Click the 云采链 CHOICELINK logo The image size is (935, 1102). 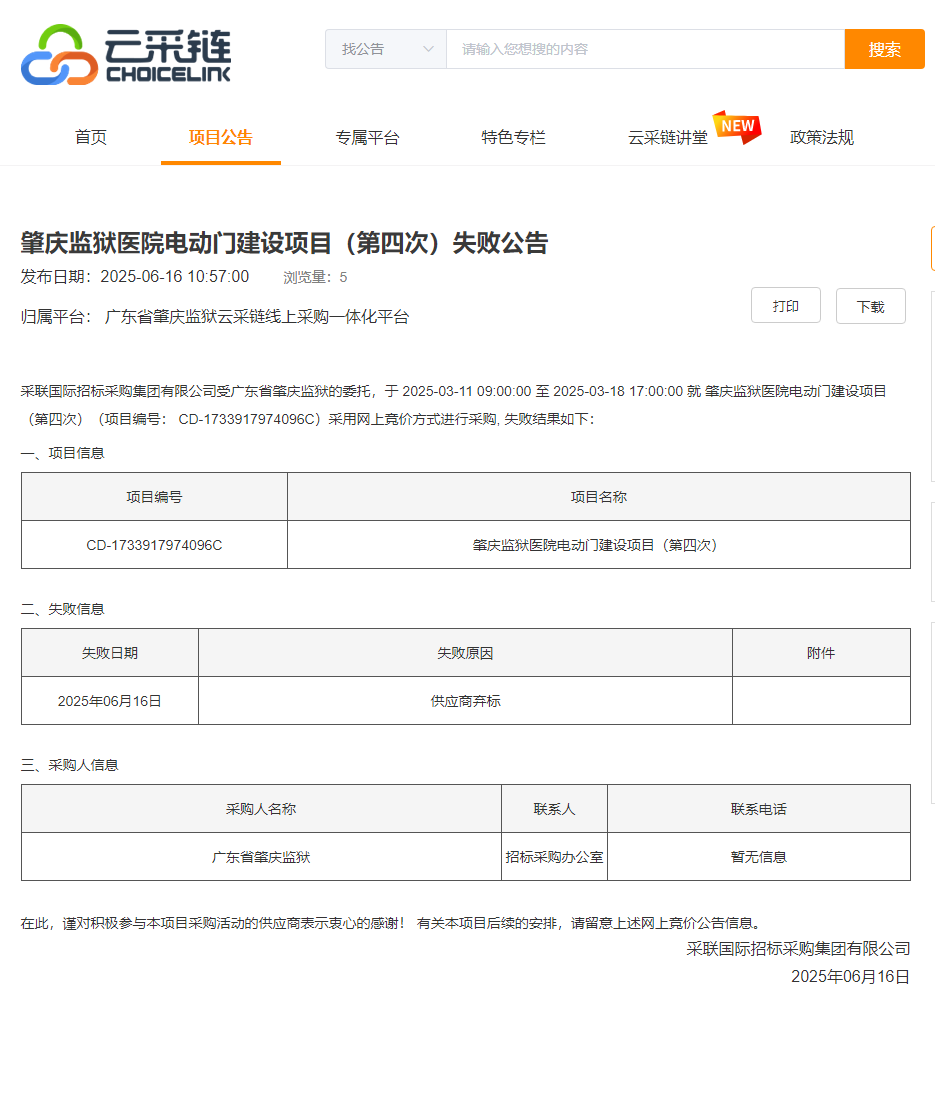tap(126, 55)
